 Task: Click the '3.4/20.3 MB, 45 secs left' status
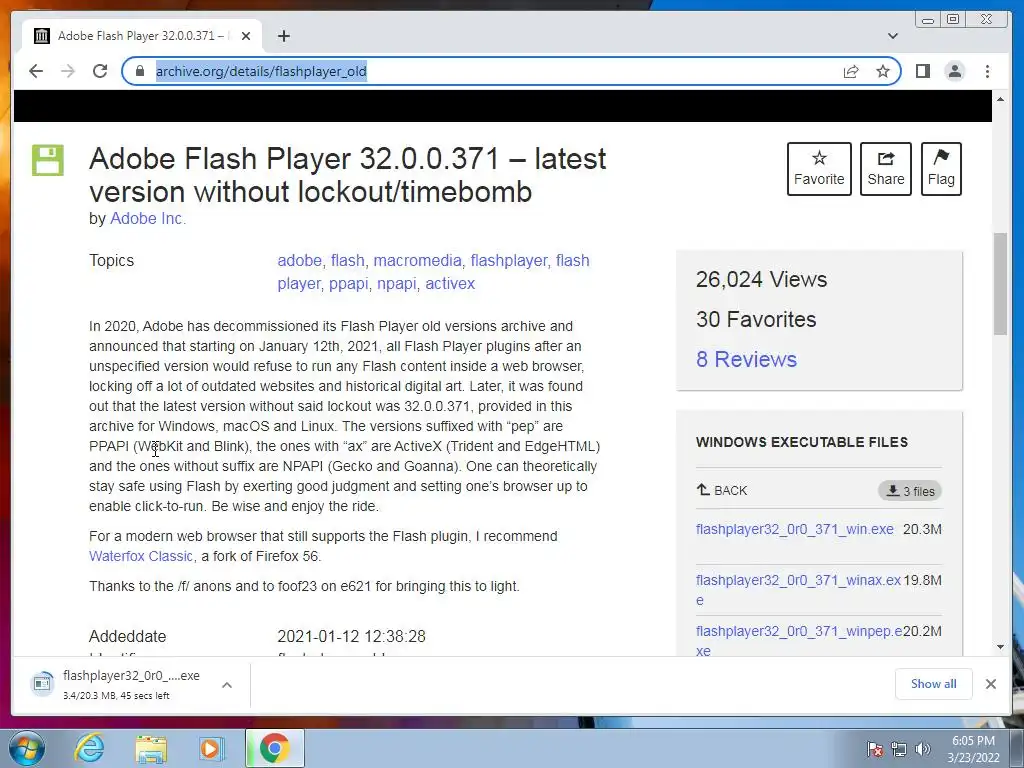[116, 696]
